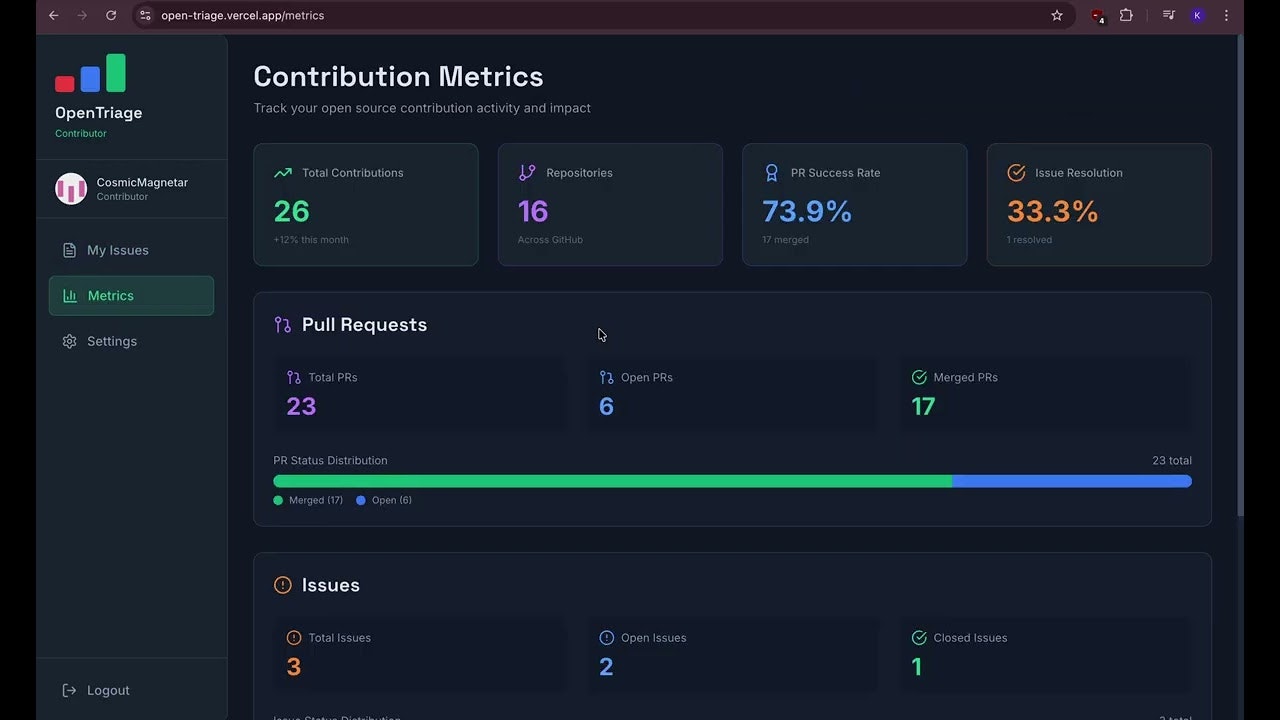Click the browser forward arrow

[x=82, y=15]
